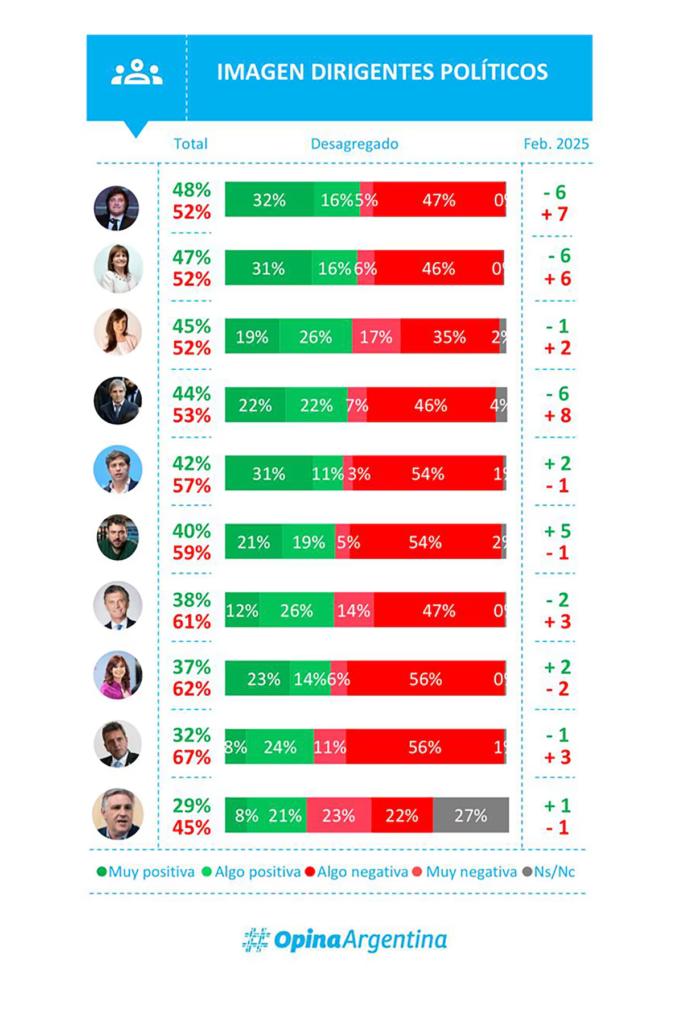The height and width of the screenshot is (1024, 683).
Task: Click the people group icon in header
Action: [137, 74]
